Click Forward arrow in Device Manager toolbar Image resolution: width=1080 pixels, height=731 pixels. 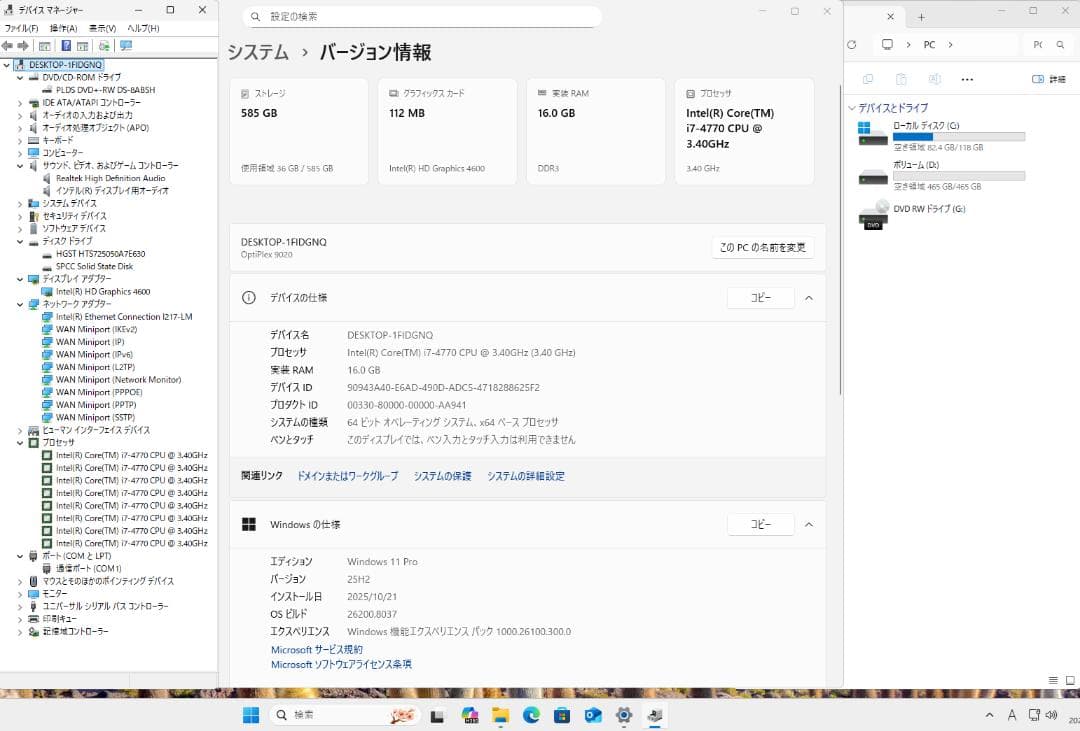pos(23,45)
